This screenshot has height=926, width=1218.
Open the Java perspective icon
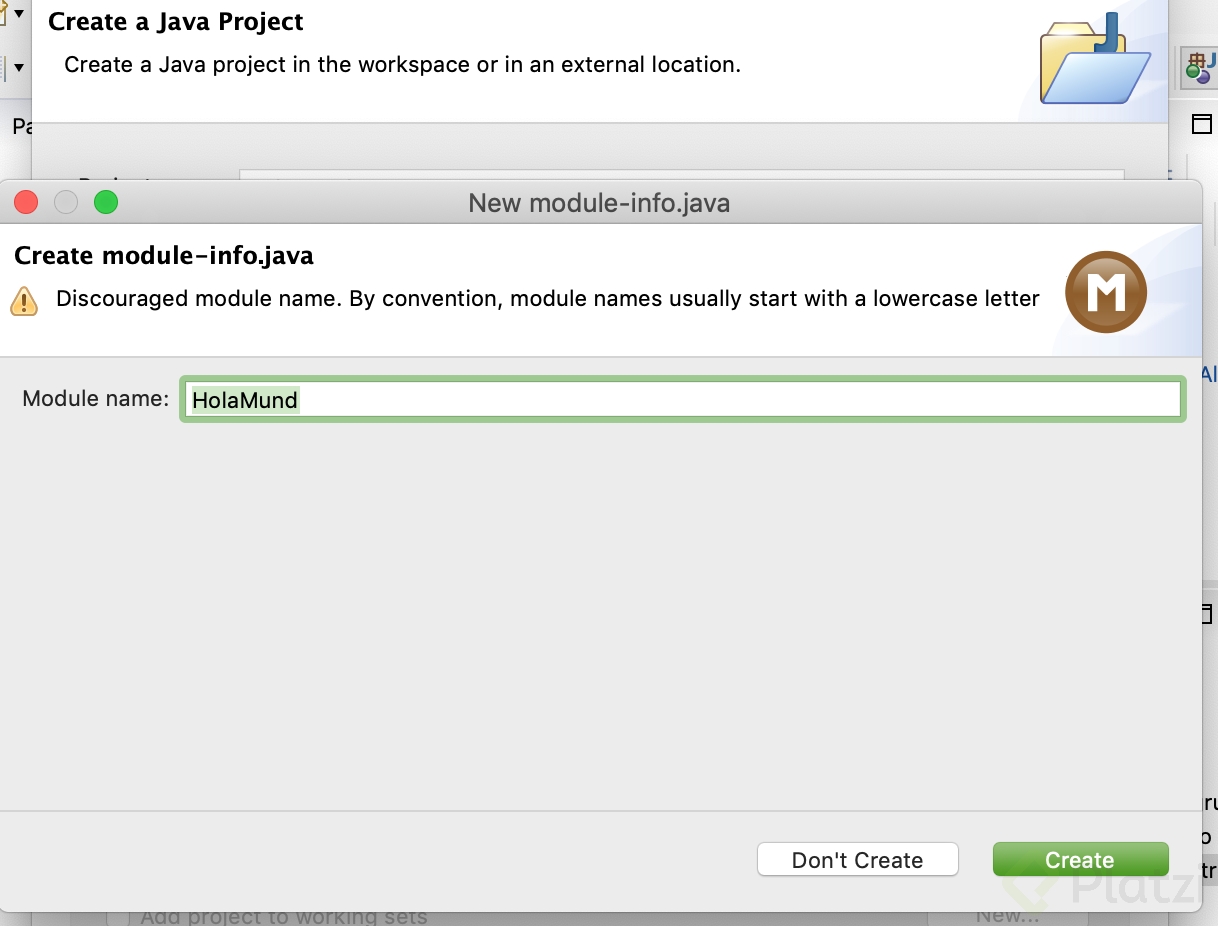coord(1200,68)
